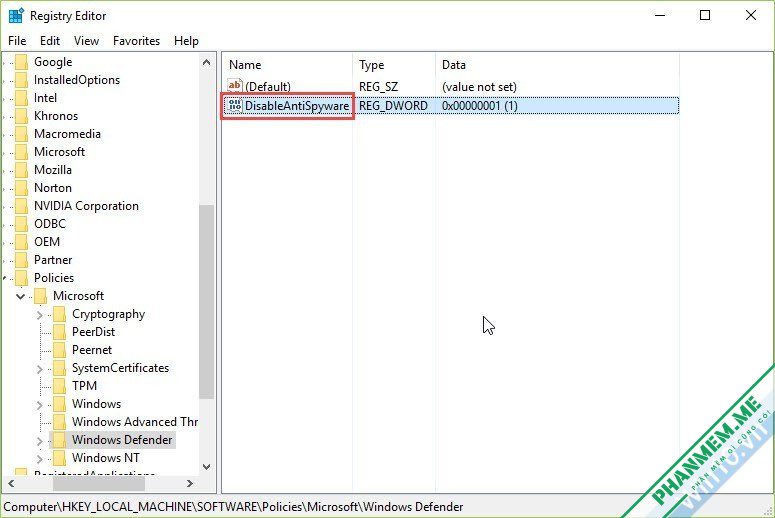The image size is (775, 518).
Task: Click the Google key folder icon
Action: pos(21,62)
